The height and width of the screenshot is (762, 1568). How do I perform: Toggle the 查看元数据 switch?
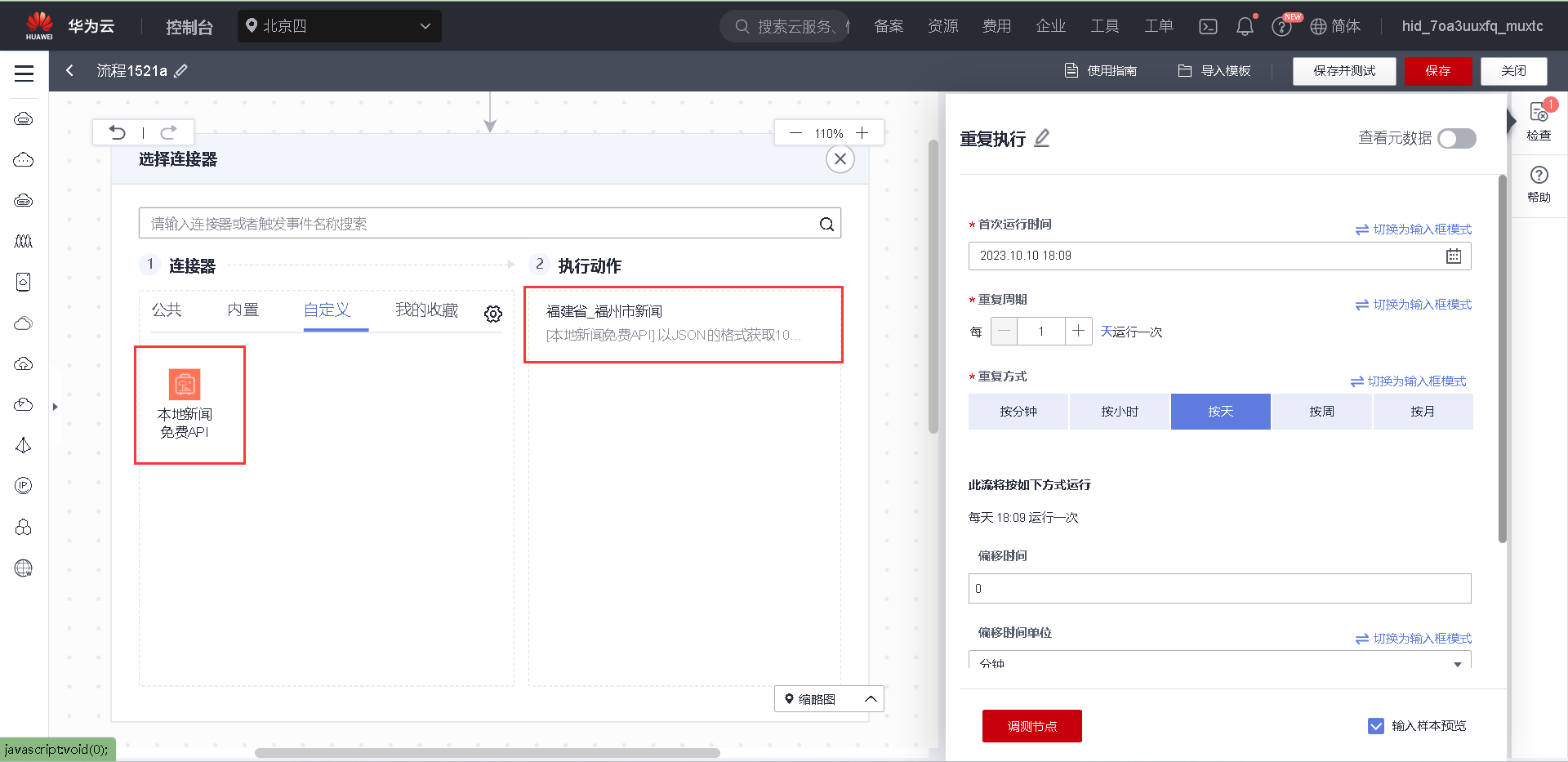click(1457, 138)
